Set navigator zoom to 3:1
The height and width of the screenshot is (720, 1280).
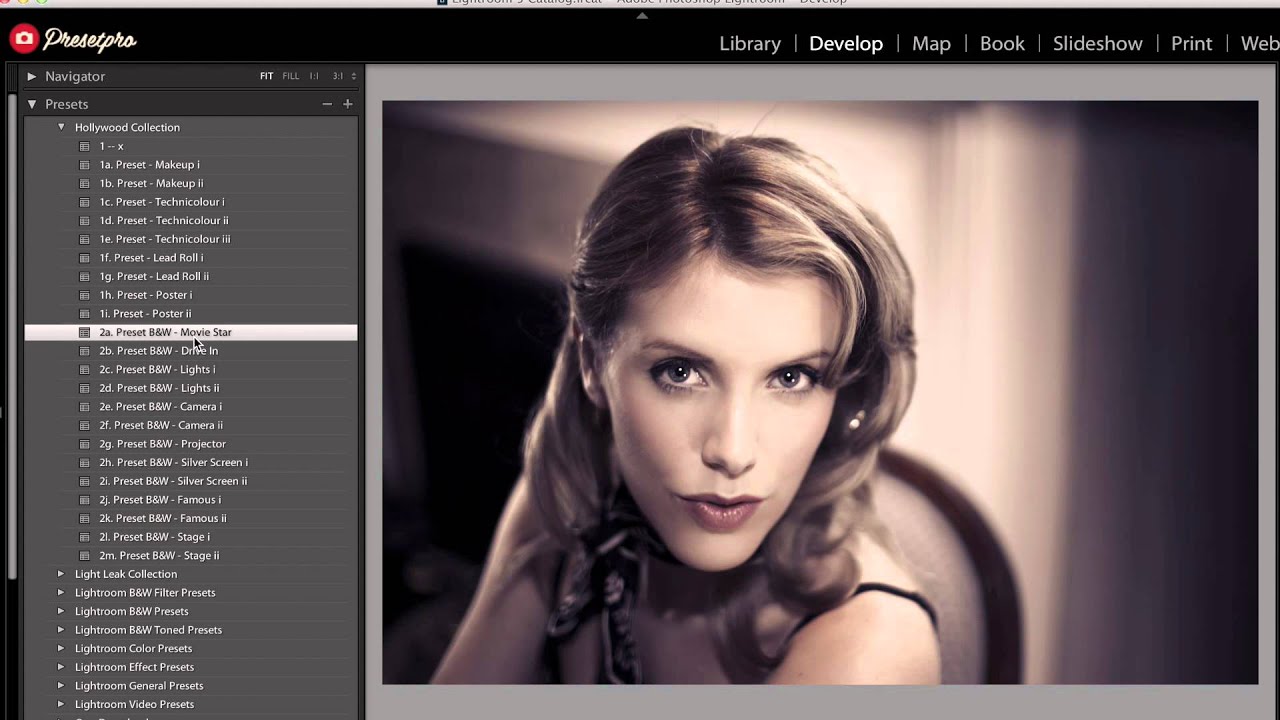[338, 76]
